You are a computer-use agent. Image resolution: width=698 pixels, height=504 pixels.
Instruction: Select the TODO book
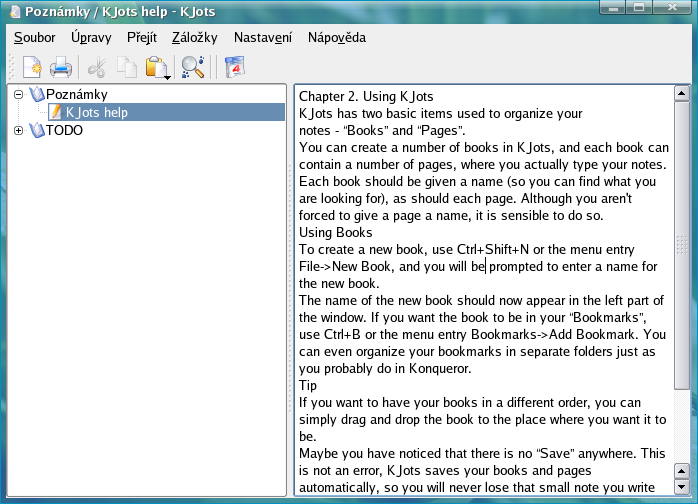click(x=65, y=130)
